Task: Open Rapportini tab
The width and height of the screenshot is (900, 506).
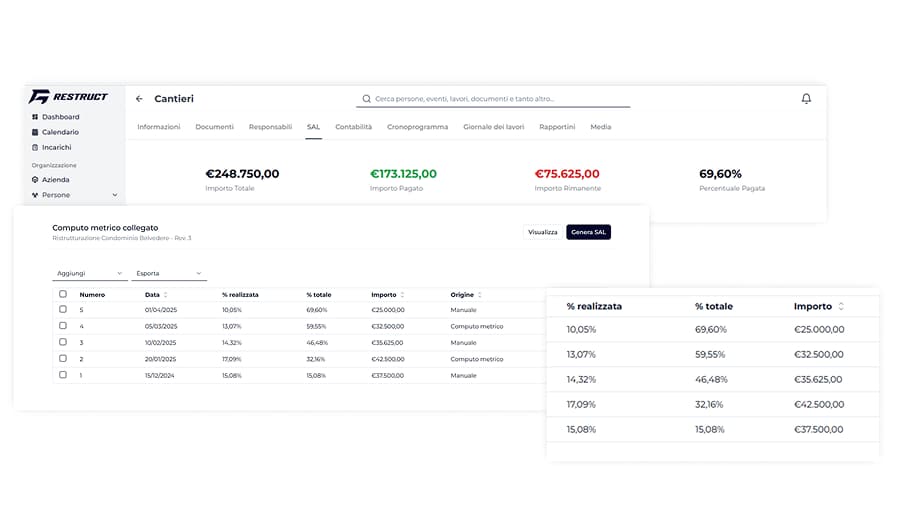Action: [557, 127]
